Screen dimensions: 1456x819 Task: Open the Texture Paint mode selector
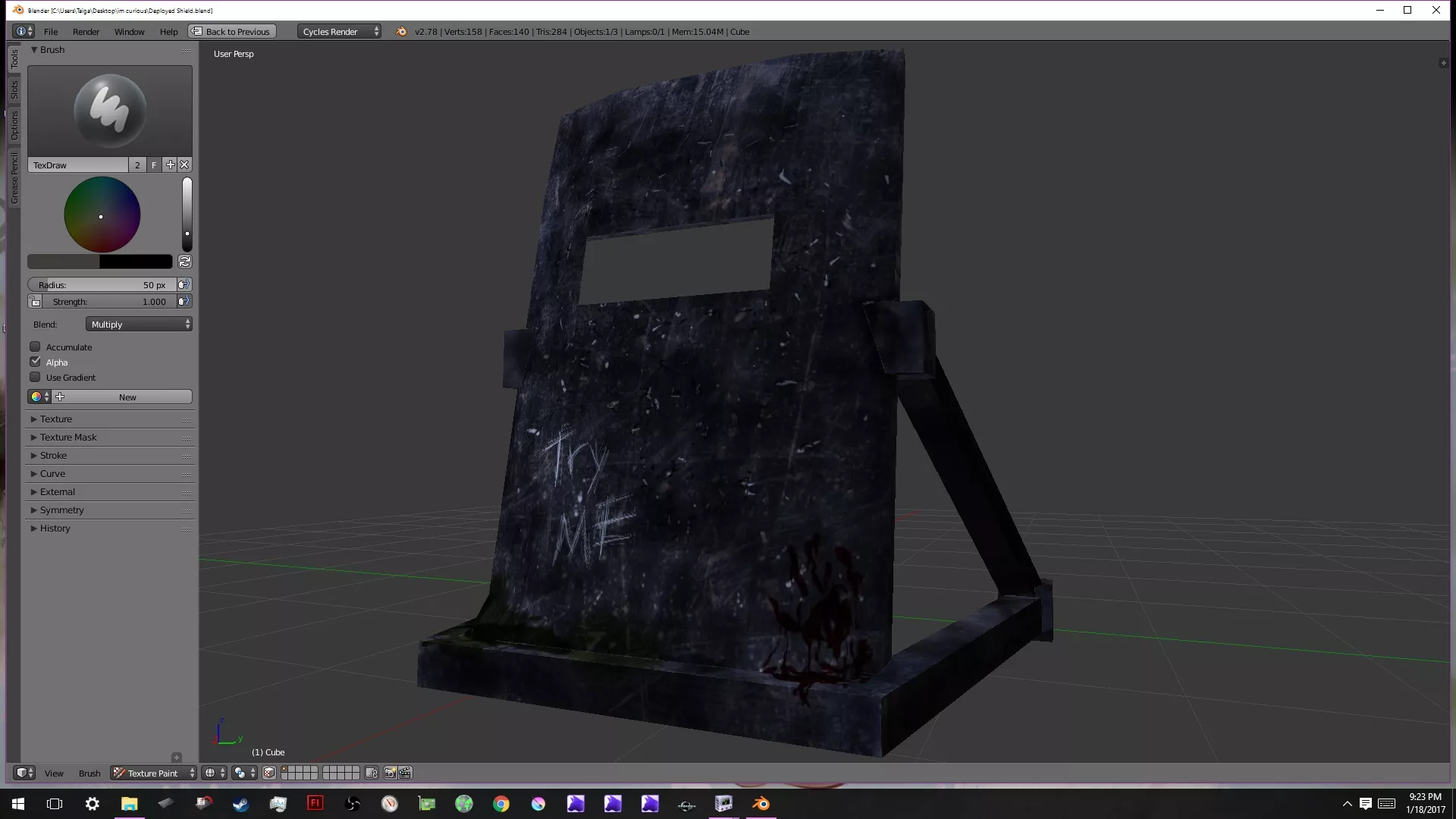pyautogui.click(x=153, y=773)
